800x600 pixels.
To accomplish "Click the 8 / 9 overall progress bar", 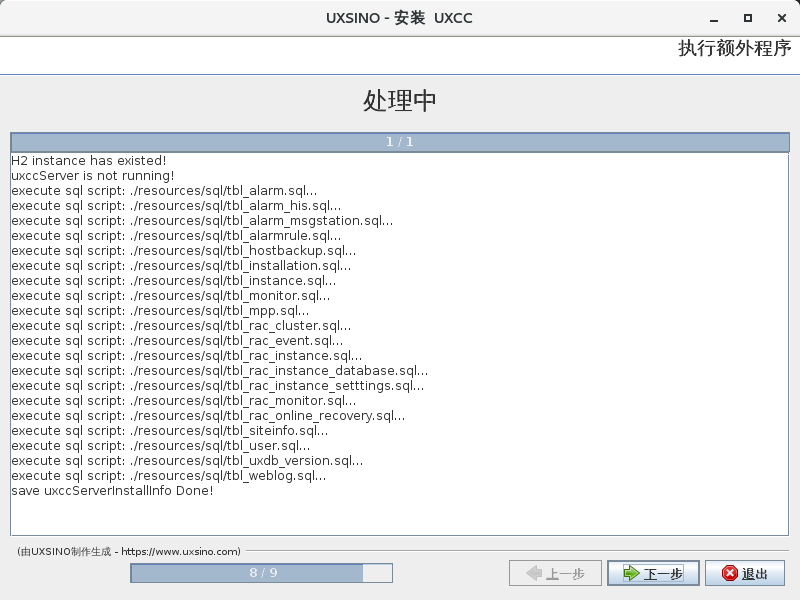I will coord(261,573).
